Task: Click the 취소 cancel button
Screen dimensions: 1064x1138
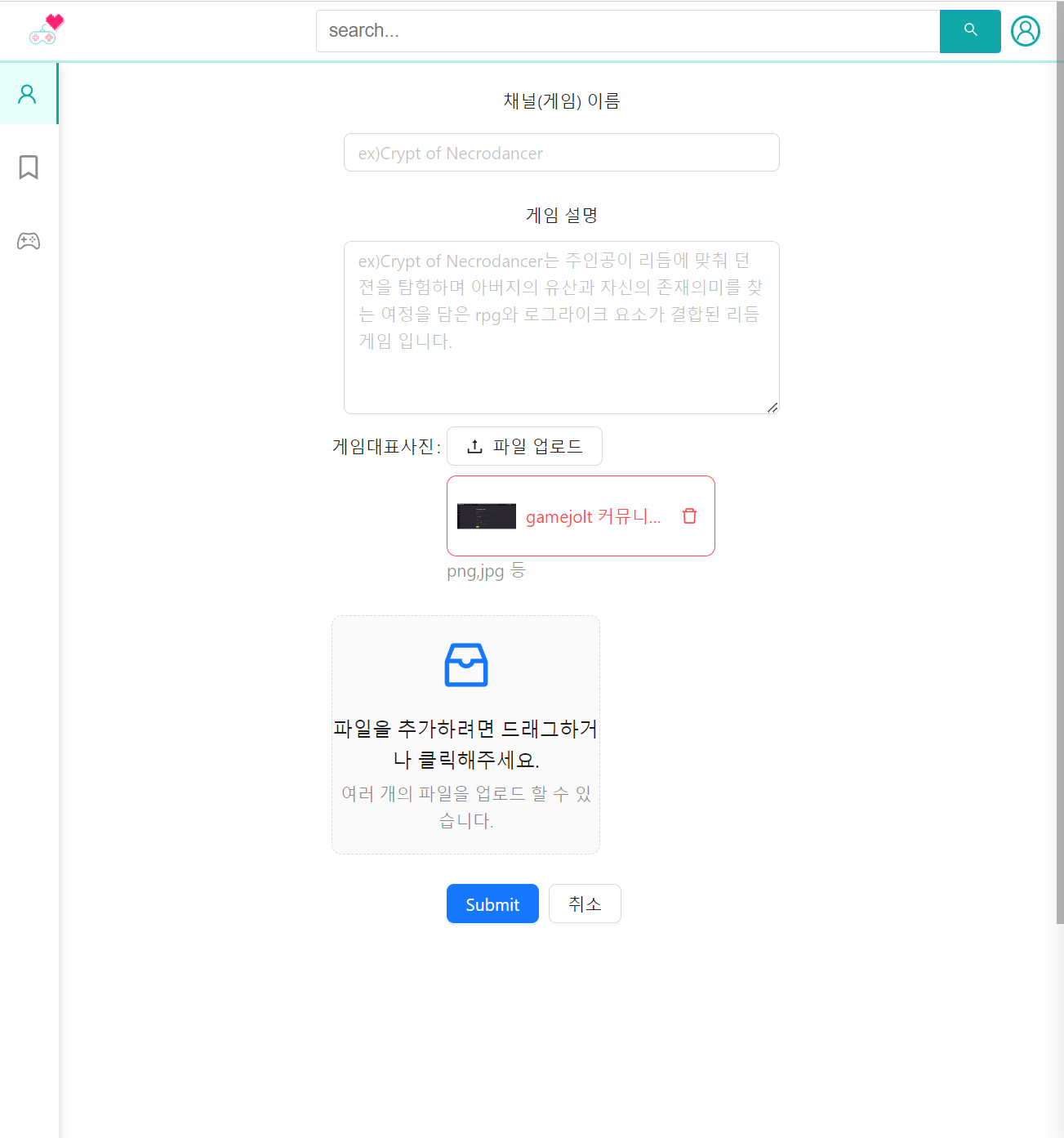Action: [x=585, y=904]
